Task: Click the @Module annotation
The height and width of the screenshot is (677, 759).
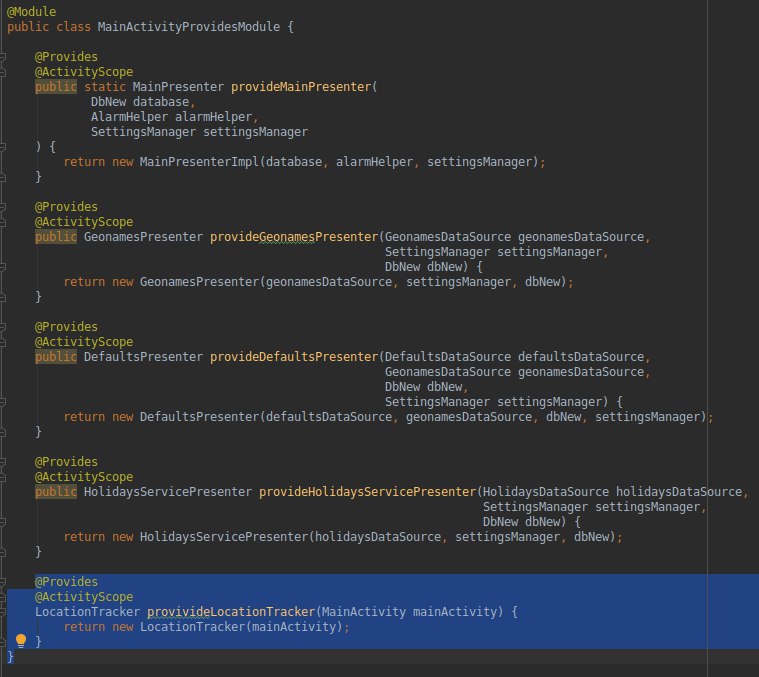Action: click(31, 12)
